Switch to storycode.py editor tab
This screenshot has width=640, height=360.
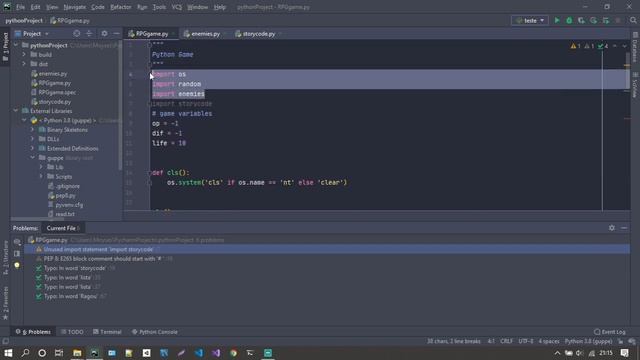(x=258, y=34)
